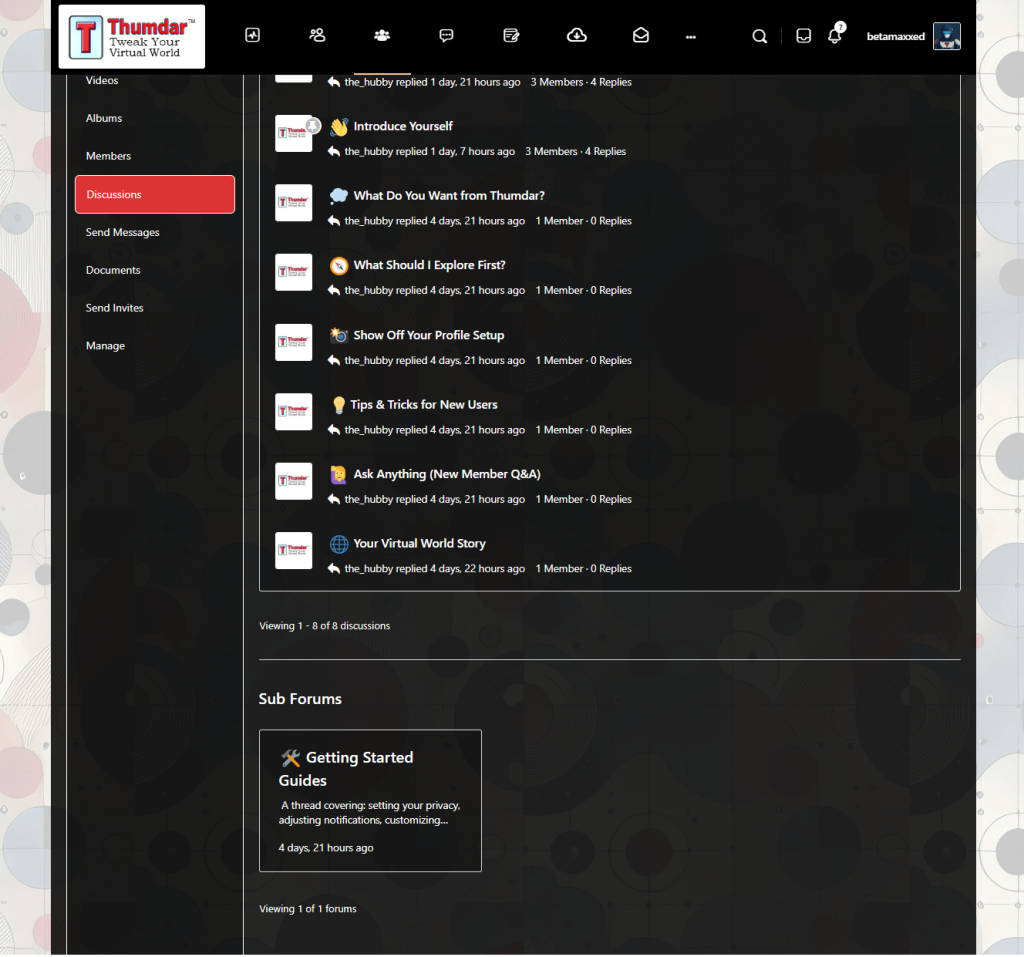Click reply arrow under Ask Anything topic
This screenshot has width=1024, height=957.
[334, 499]
